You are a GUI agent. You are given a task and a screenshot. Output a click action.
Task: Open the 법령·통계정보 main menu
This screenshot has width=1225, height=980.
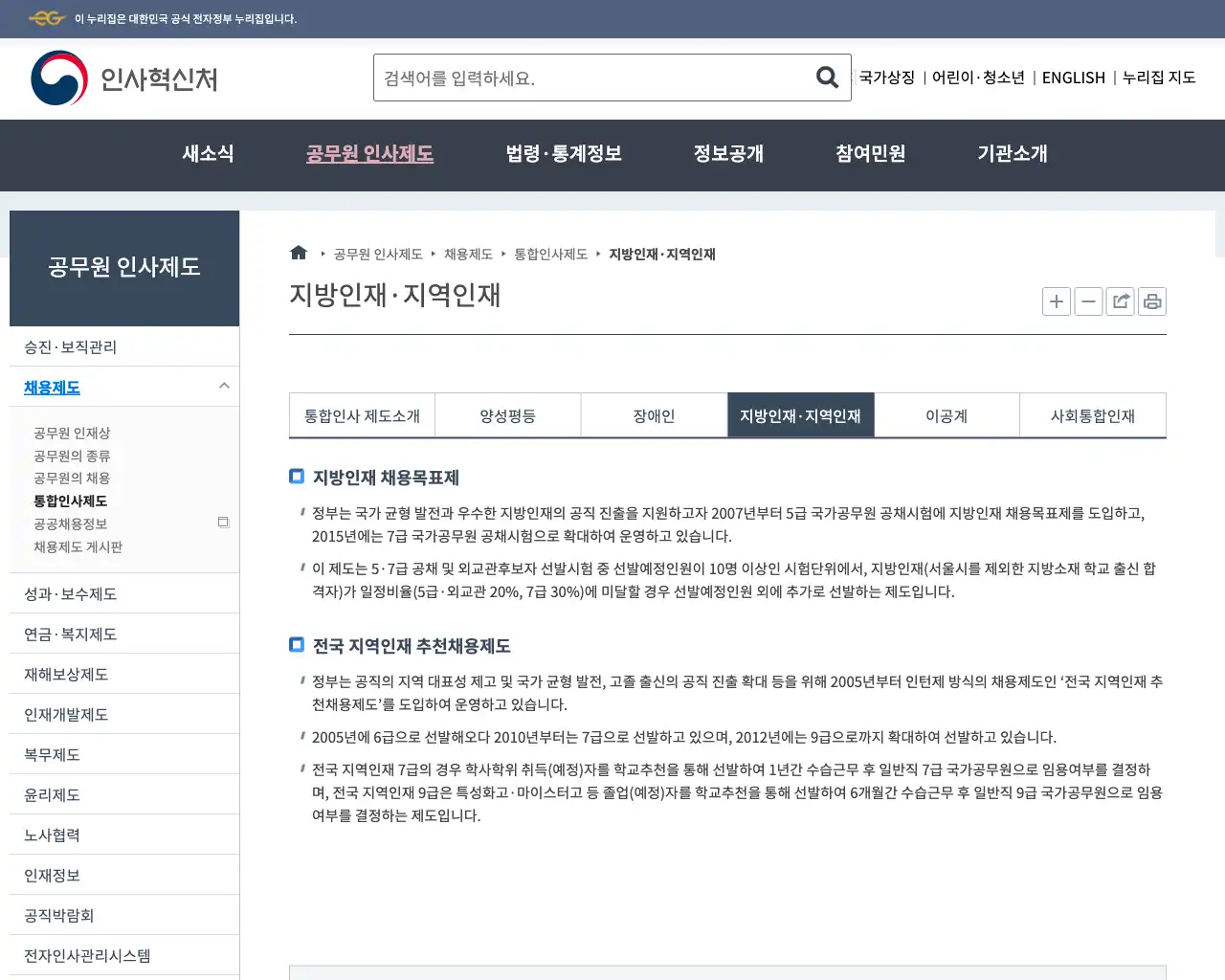(564, 154)
